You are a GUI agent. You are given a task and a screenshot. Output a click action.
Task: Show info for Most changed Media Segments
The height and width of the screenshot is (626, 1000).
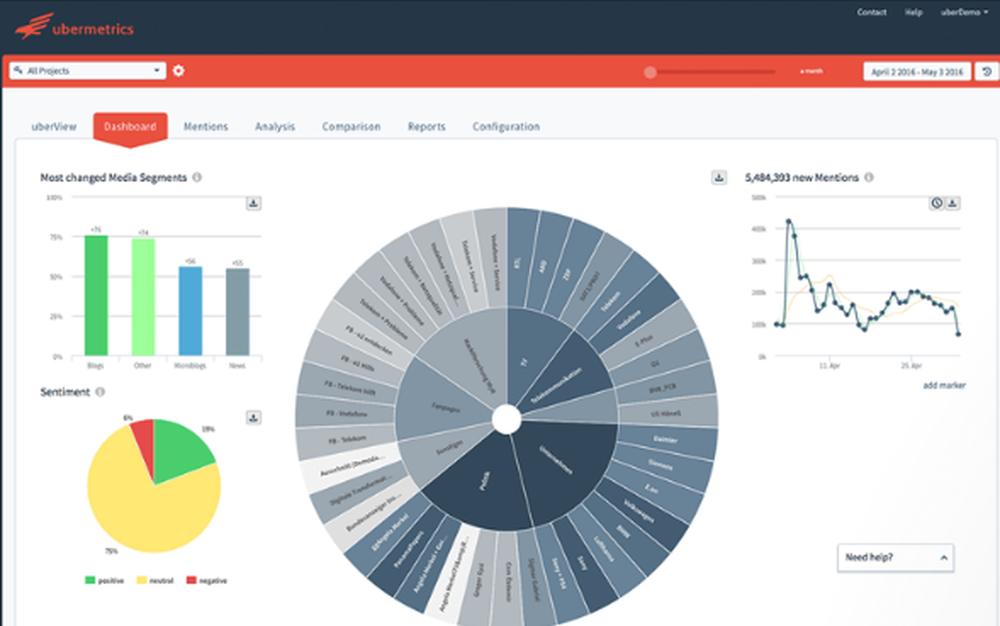(197, 177)
